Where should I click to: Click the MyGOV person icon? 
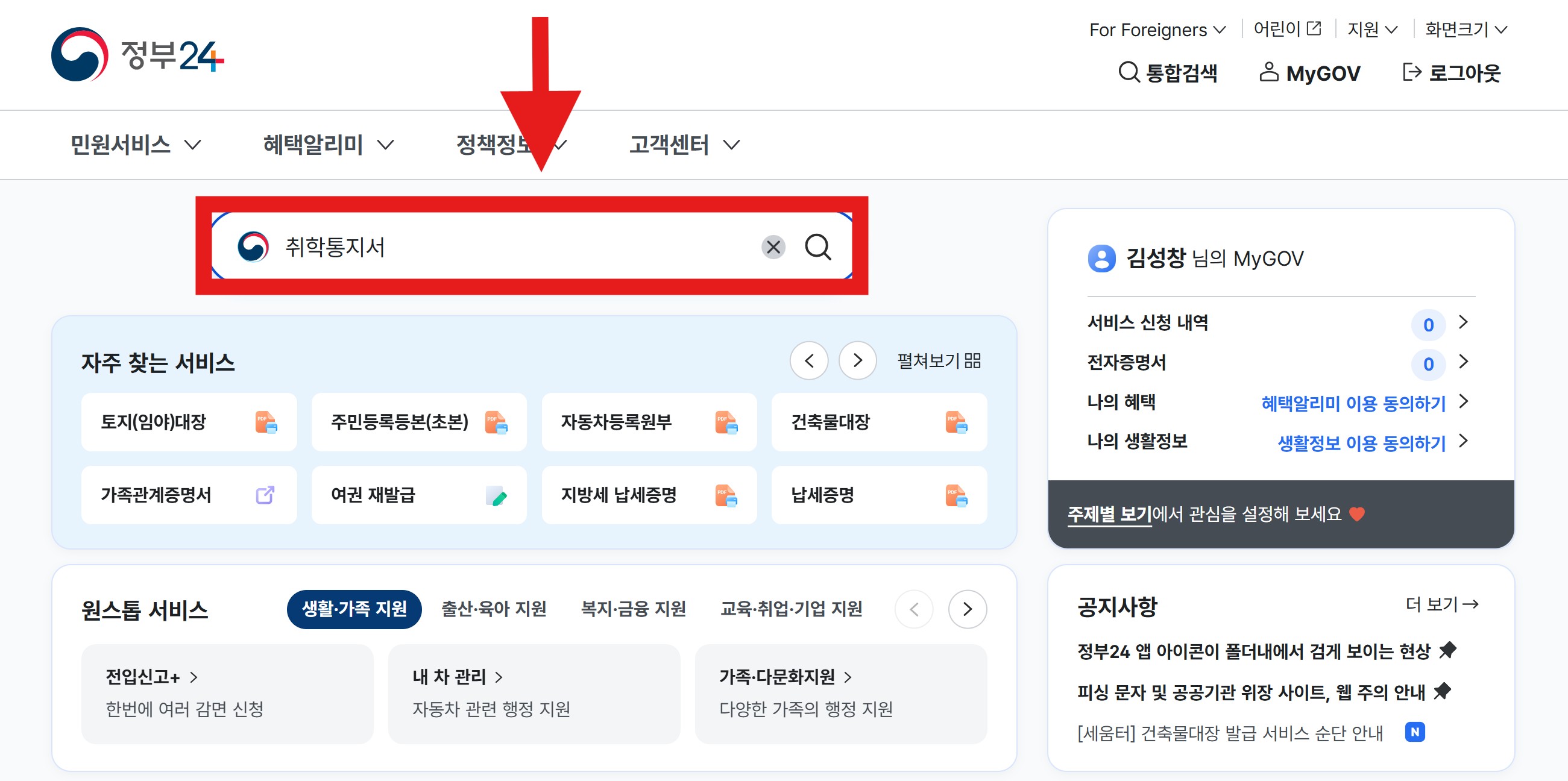click(x=1268, y=72)
